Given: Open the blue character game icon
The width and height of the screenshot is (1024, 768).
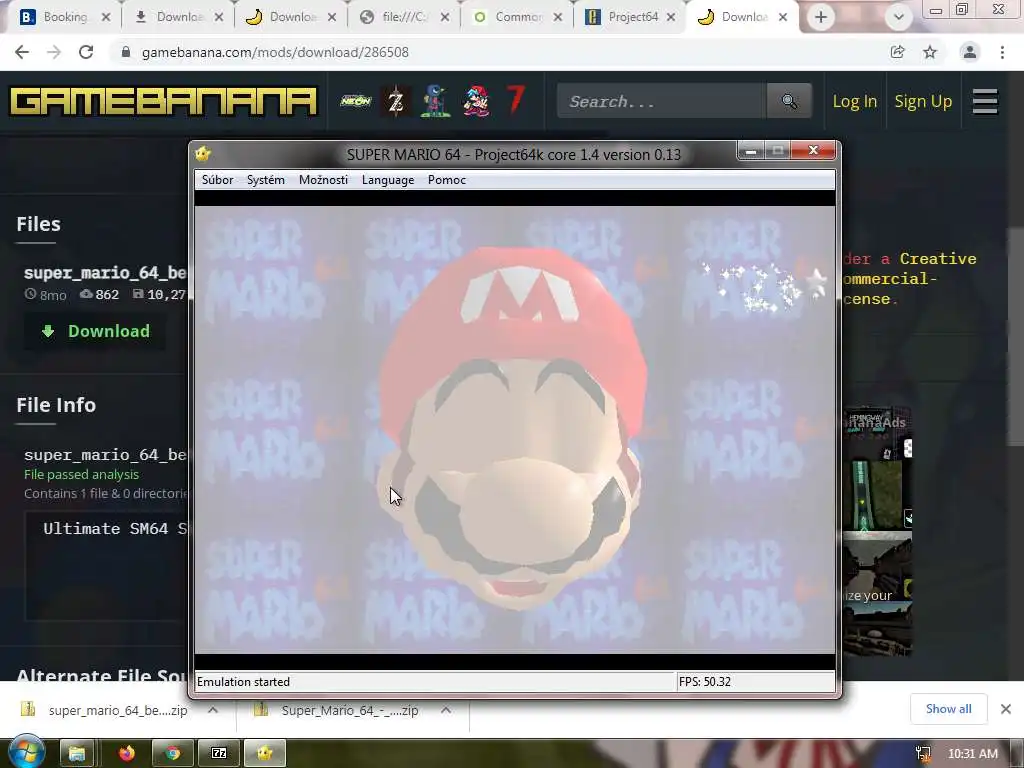Looking at the screenshot, I should point(435,101).
